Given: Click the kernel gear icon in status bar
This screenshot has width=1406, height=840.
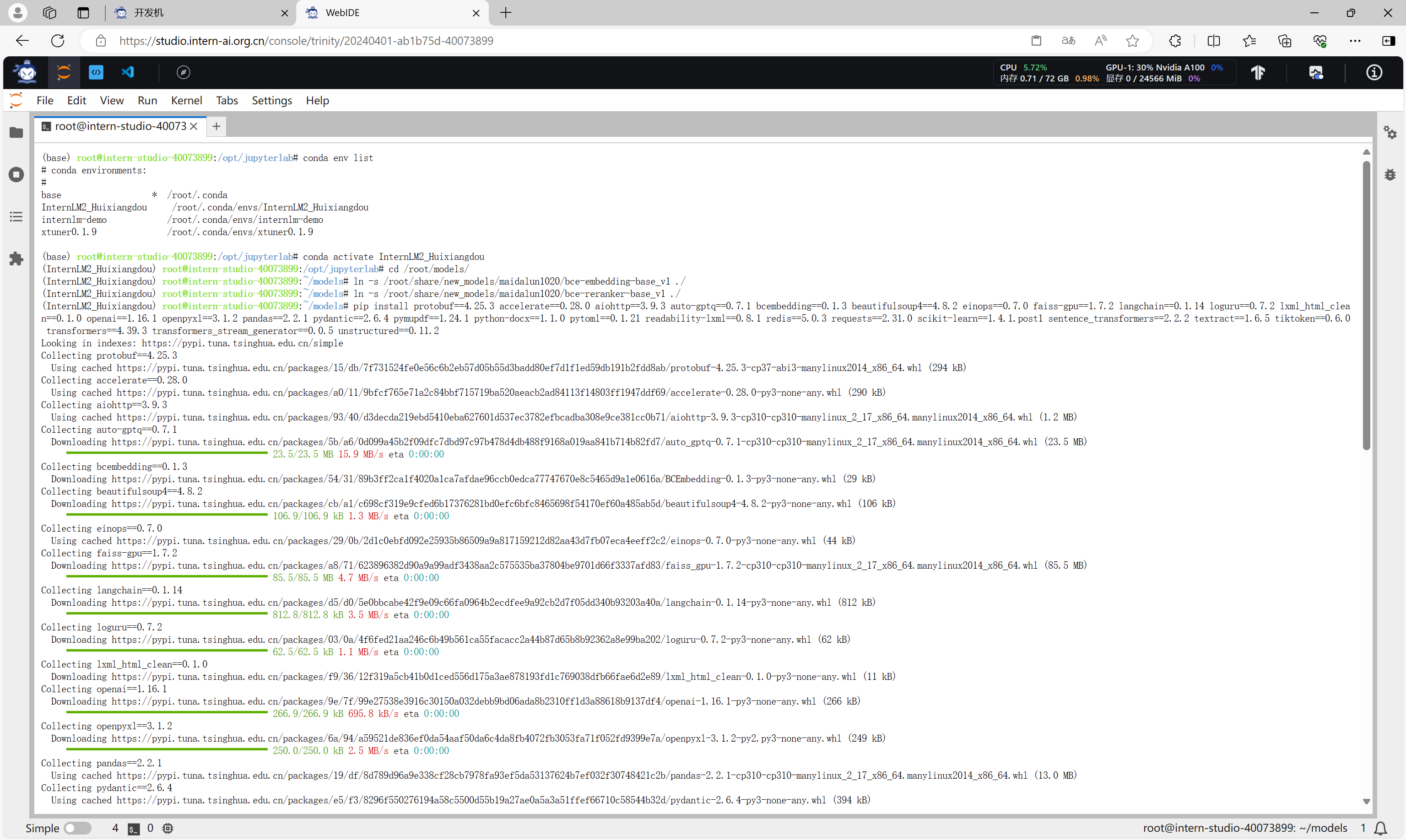Looking at the screenshot, I should click(168, 828).
